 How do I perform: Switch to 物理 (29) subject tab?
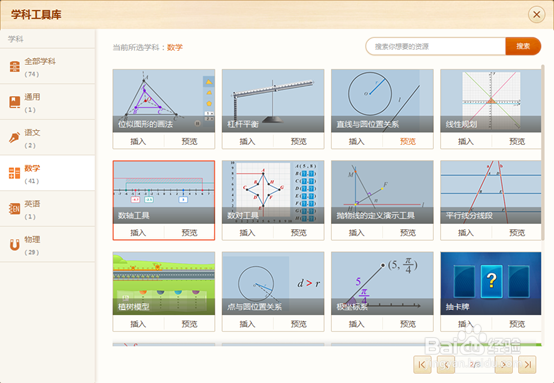(x=47, y=244)
